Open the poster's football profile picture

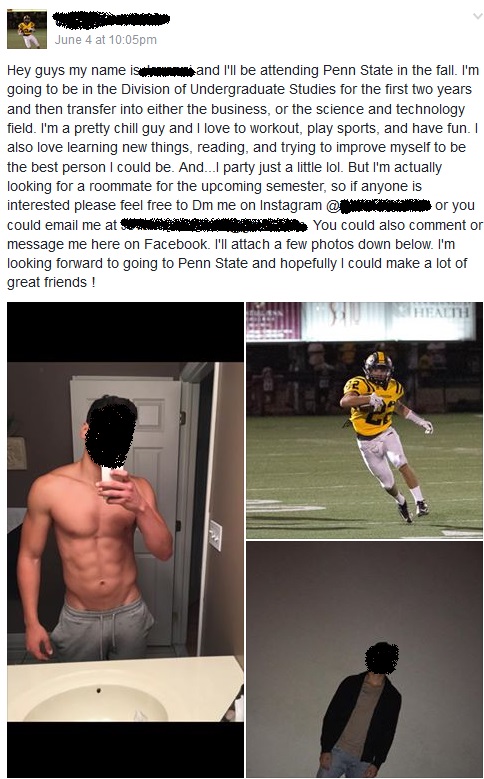point(27,29)
